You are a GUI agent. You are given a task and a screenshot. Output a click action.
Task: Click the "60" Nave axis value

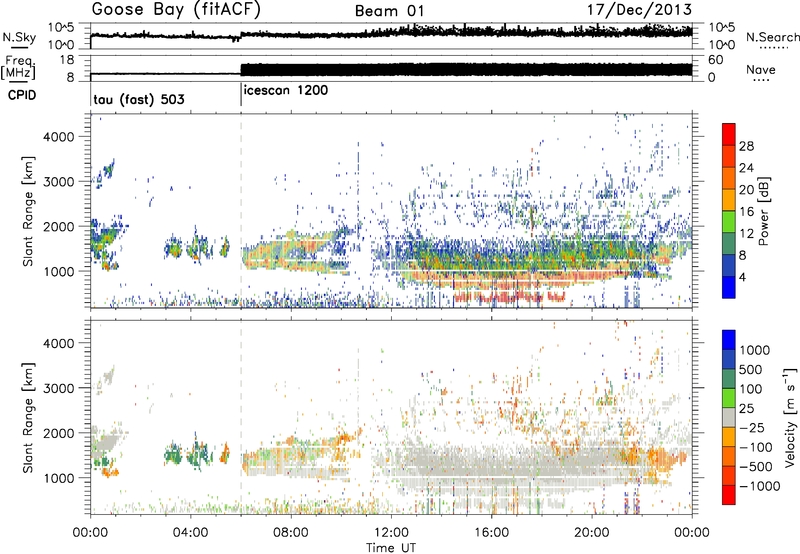715,60
